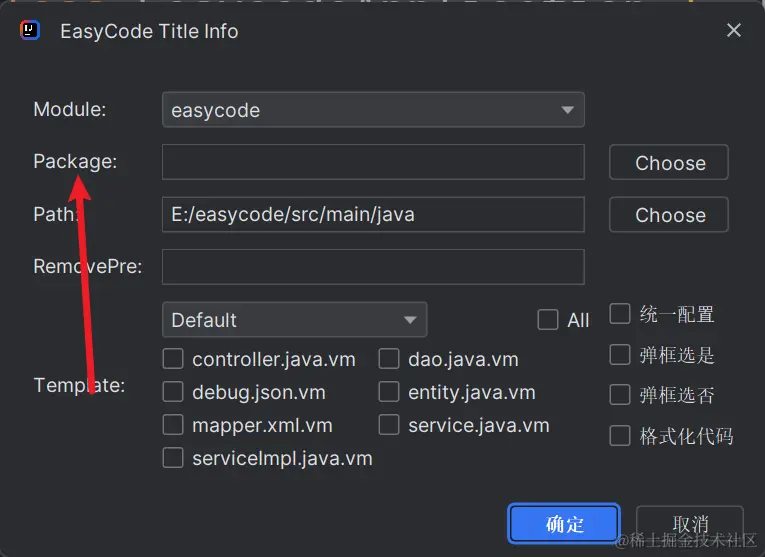This screenshot has width=765, height=557.
Task: Click into the RemovePre input field
Action: [373, 267]
